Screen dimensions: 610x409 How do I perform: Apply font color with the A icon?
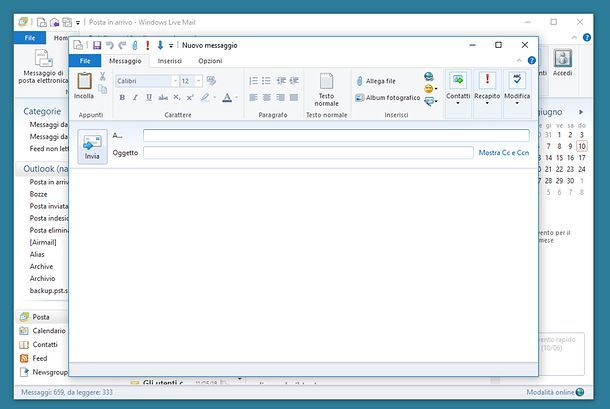coord(227,97)
